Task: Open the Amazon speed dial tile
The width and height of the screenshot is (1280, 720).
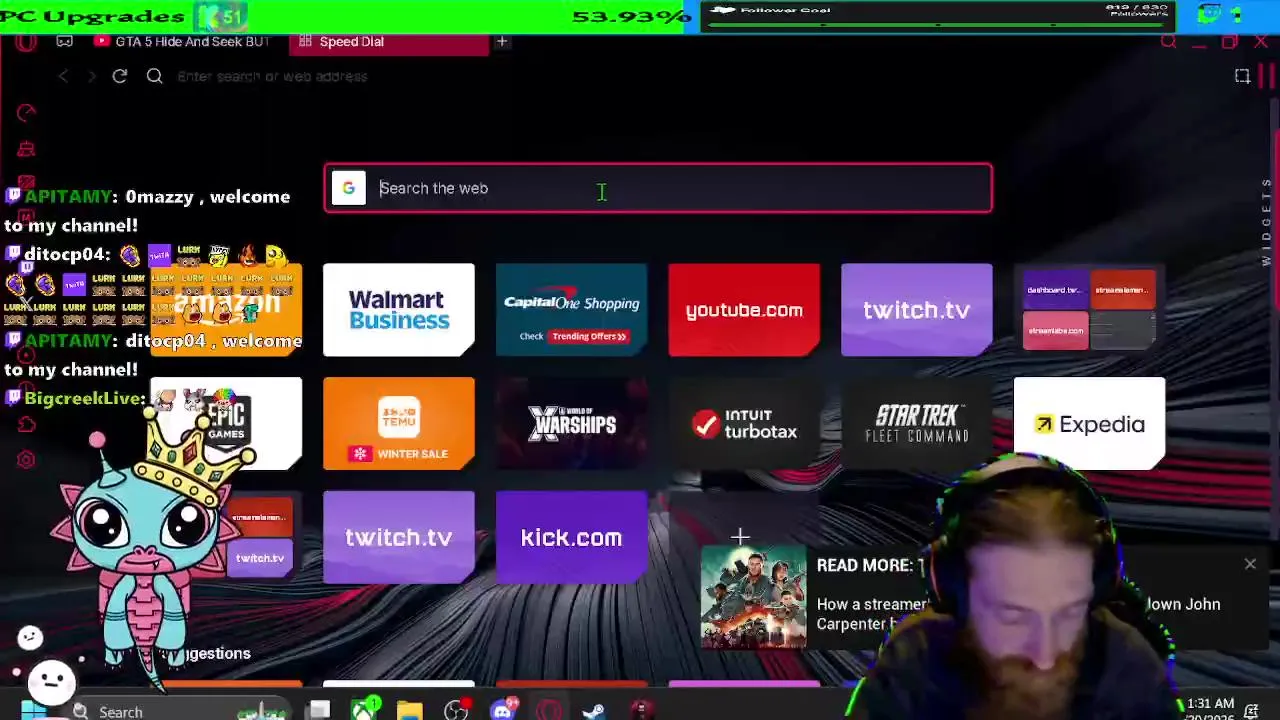Action: (226, 310)
